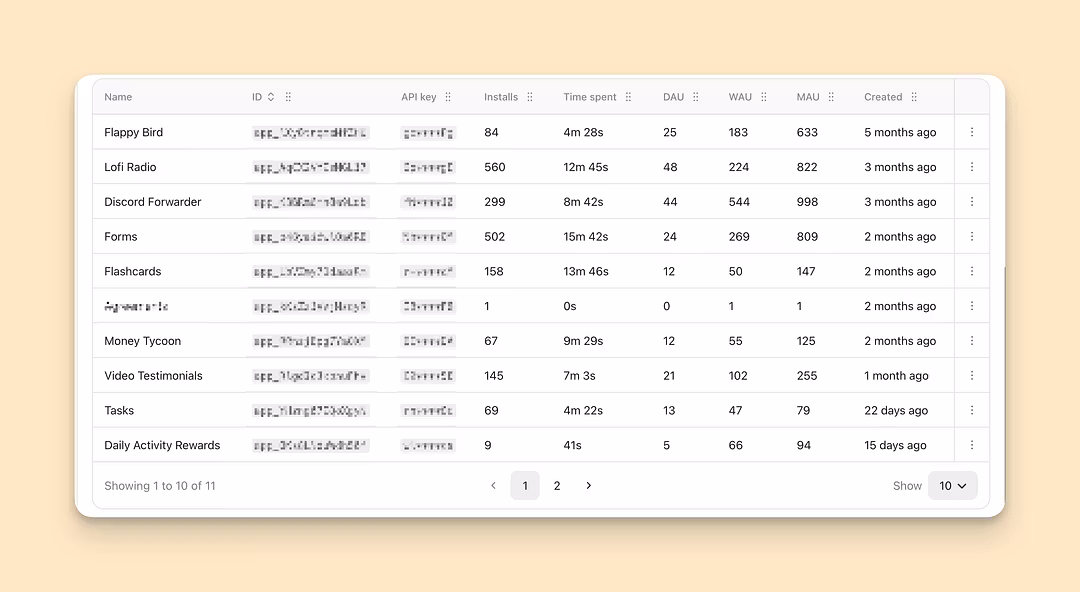Click the ID column sort arrows
The width and height of the screenshot is (1080, 592).
pos(271,97)
